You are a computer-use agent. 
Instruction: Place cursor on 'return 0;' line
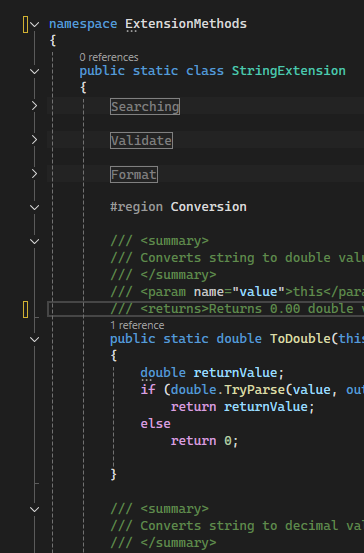(x=205, y=441)
